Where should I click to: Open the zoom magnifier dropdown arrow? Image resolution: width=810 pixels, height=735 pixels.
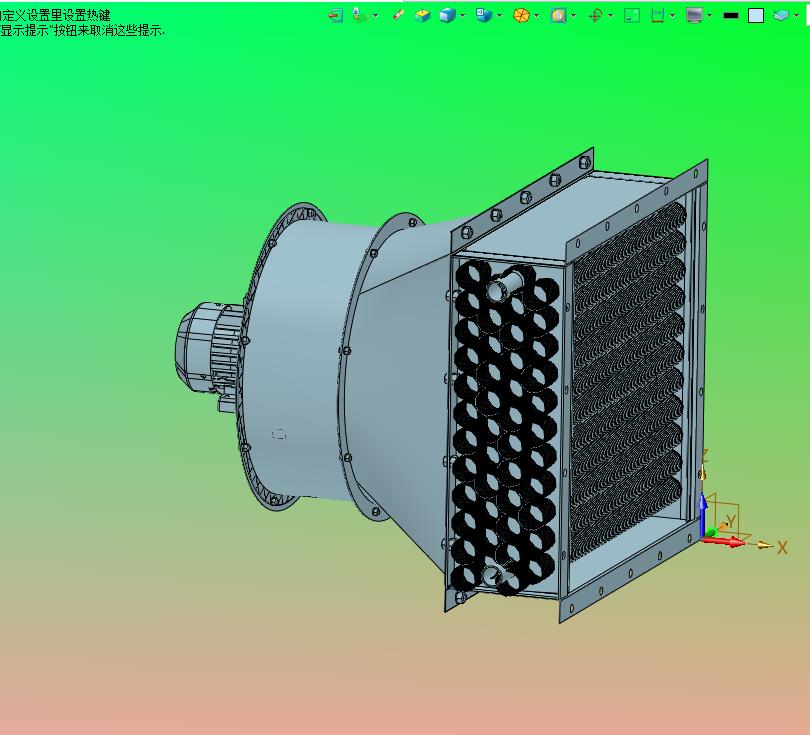(x=574, y=16)
